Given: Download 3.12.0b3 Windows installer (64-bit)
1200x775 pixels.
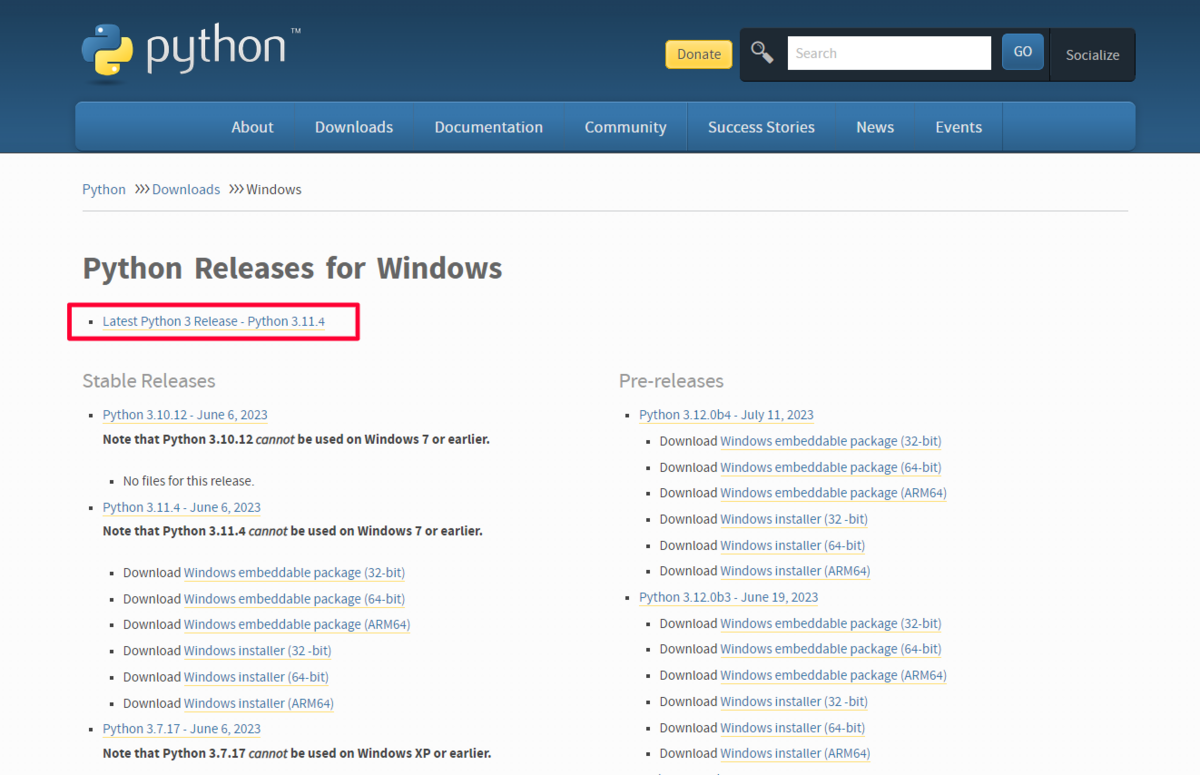Looking at the screenshot, I should [793, 728].
